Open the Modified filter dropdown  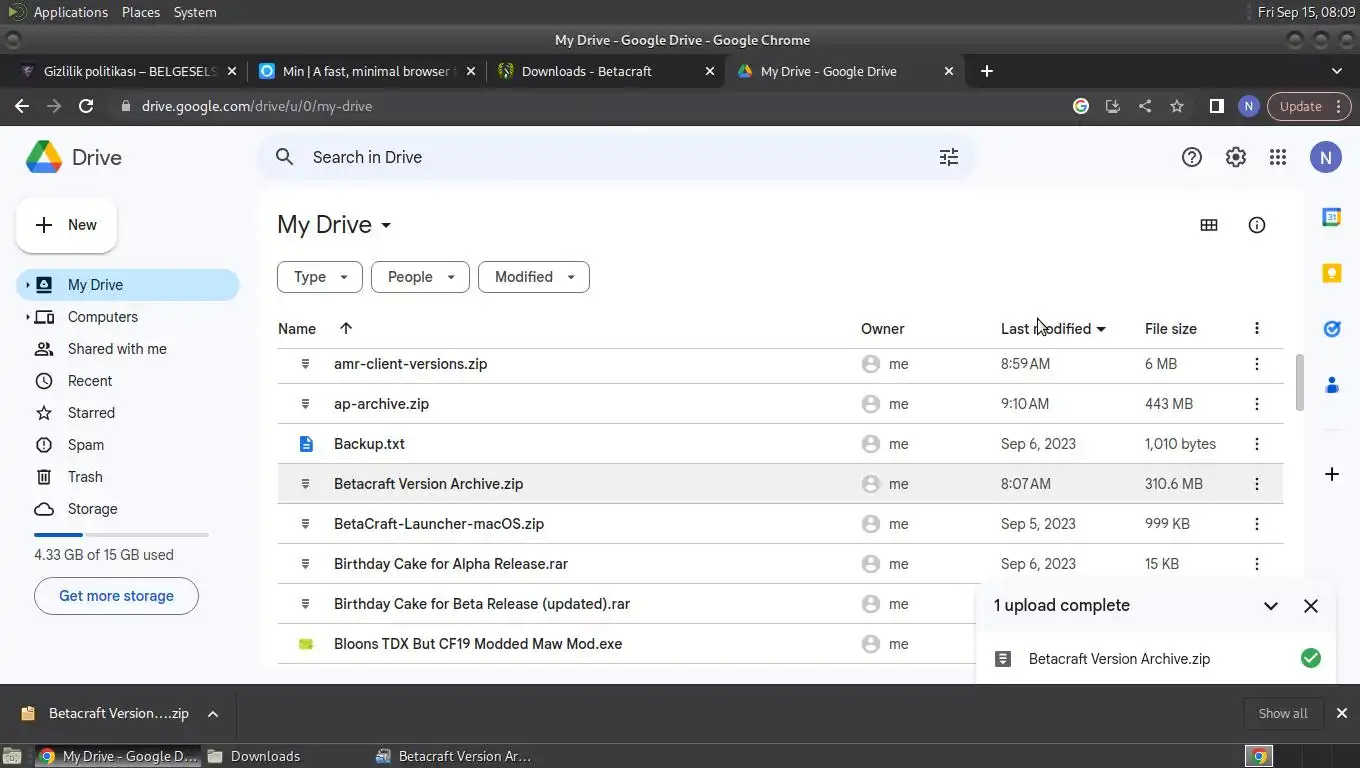click(x=534, y=277)
